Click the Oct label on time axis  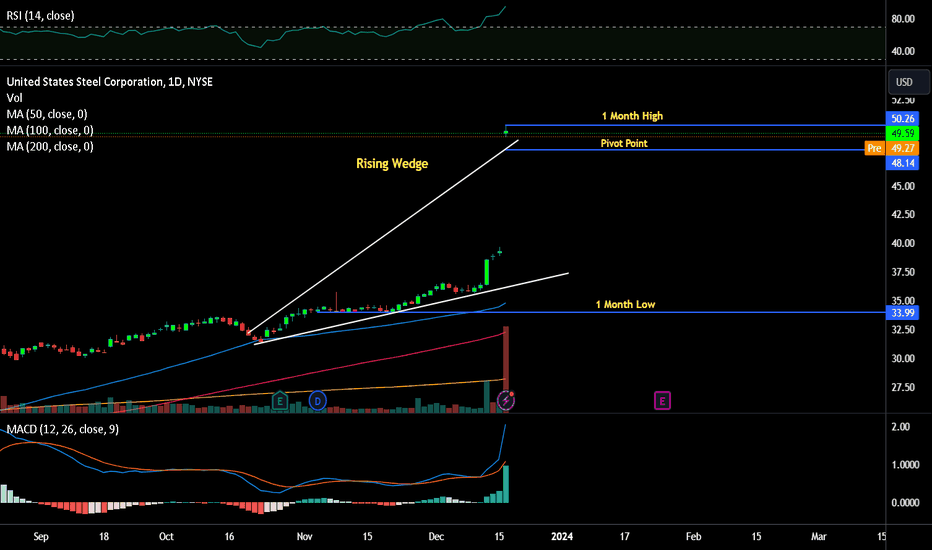(166, 536)
